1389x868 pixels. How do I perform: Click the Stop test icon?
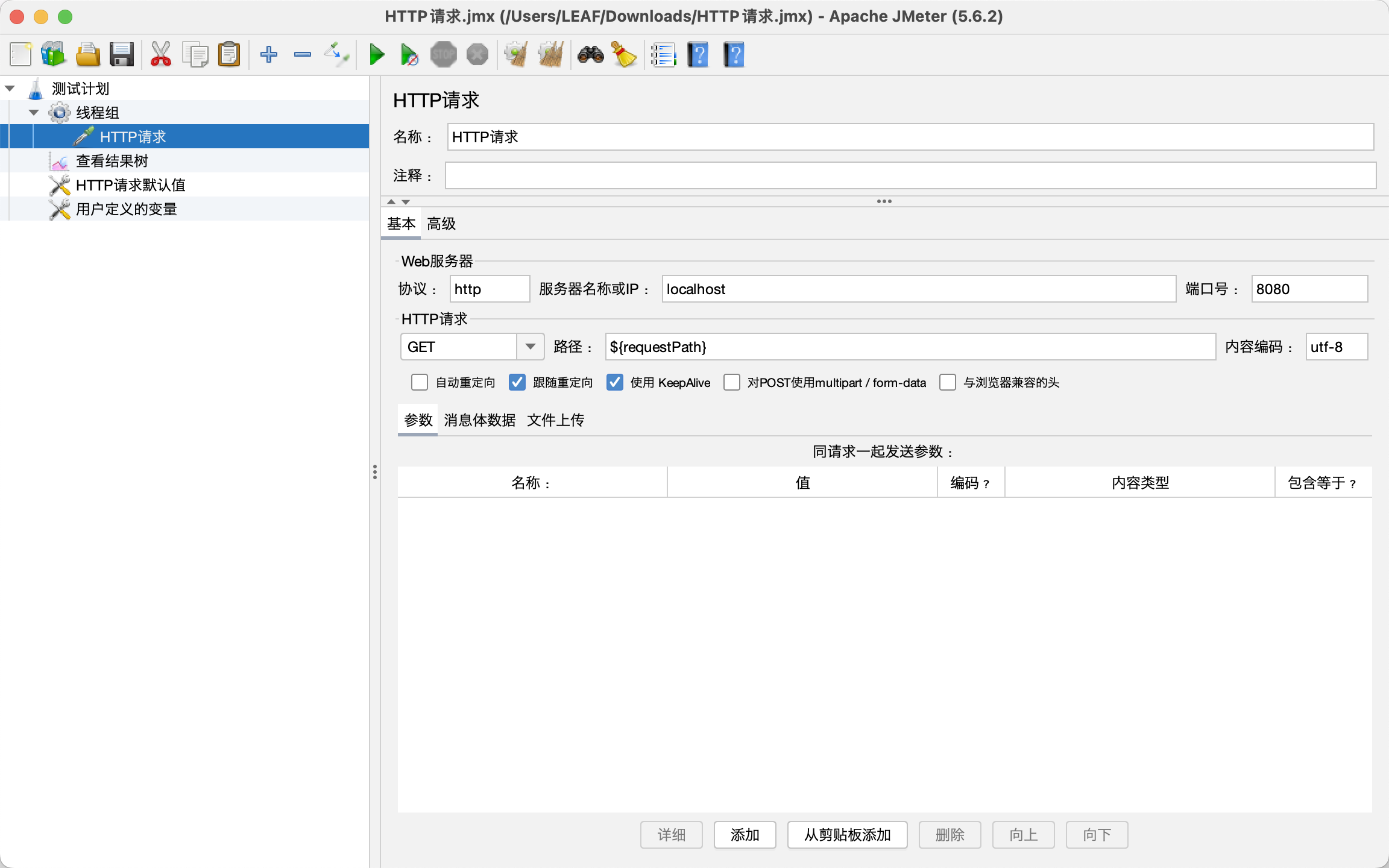click(444, 55)
